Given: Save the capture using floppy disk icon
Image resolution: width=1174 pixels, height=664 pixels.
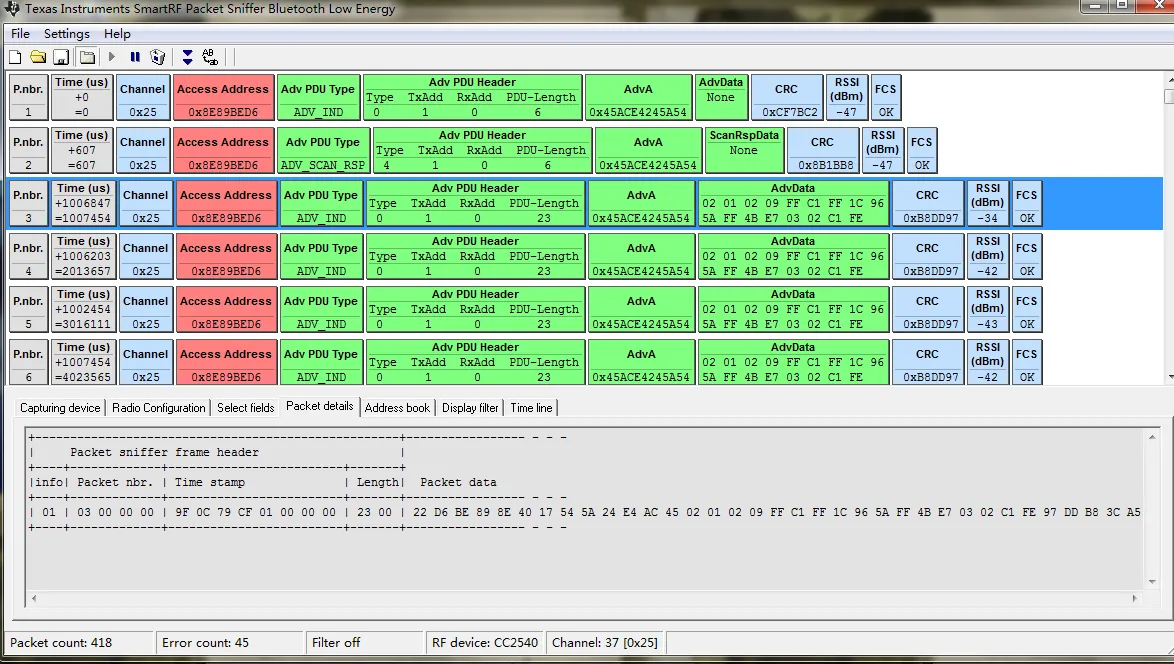Looking at the screenshot, I should tap(61, 57).
